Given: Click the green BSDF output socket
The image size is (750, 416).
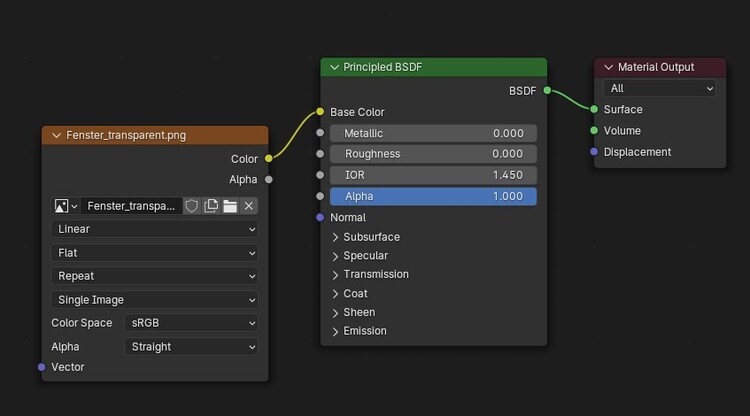Looking at the screenshot, I should coord(546,90).
